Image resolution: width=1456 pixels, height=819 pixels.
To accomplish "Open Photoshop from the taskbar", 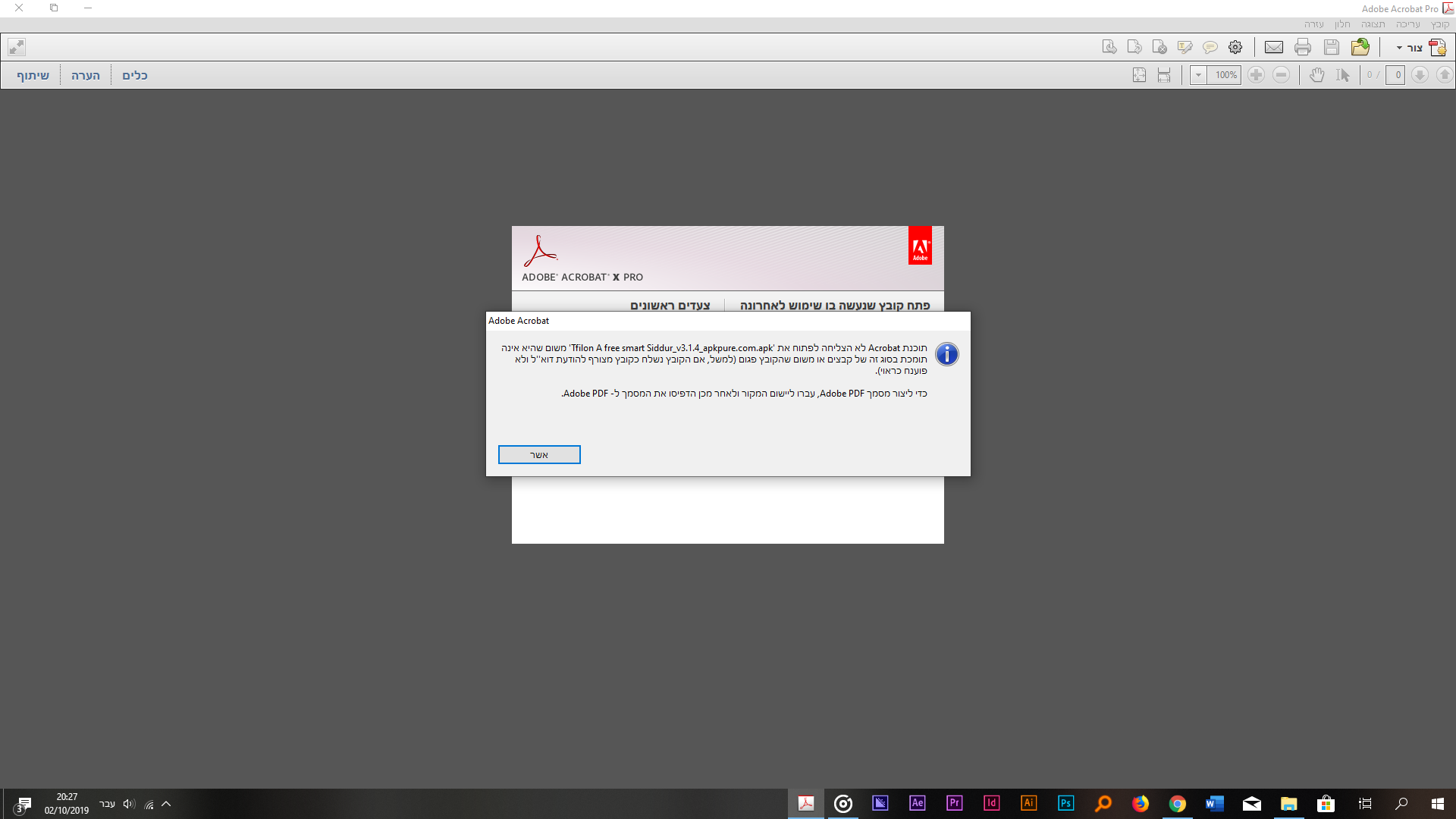I will click(x=1065, y=803).
